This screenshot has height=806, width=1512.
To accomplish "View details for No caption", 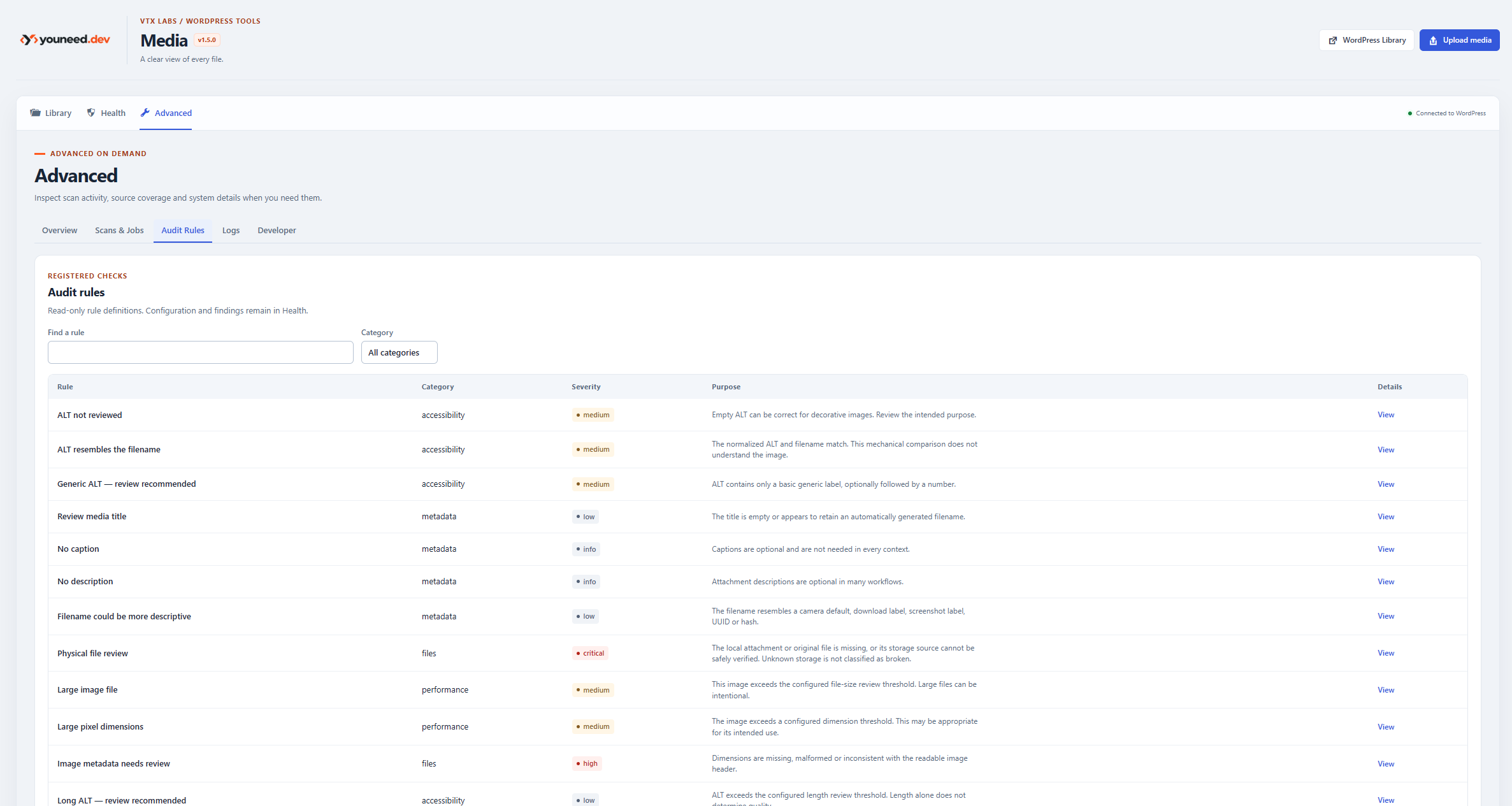I will tap(1385, 549).
